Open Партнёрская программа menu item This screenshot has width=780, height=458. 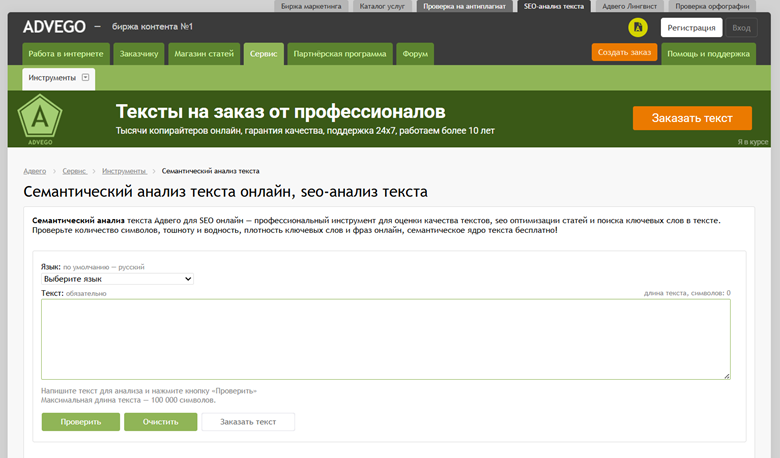pos(340,54)
